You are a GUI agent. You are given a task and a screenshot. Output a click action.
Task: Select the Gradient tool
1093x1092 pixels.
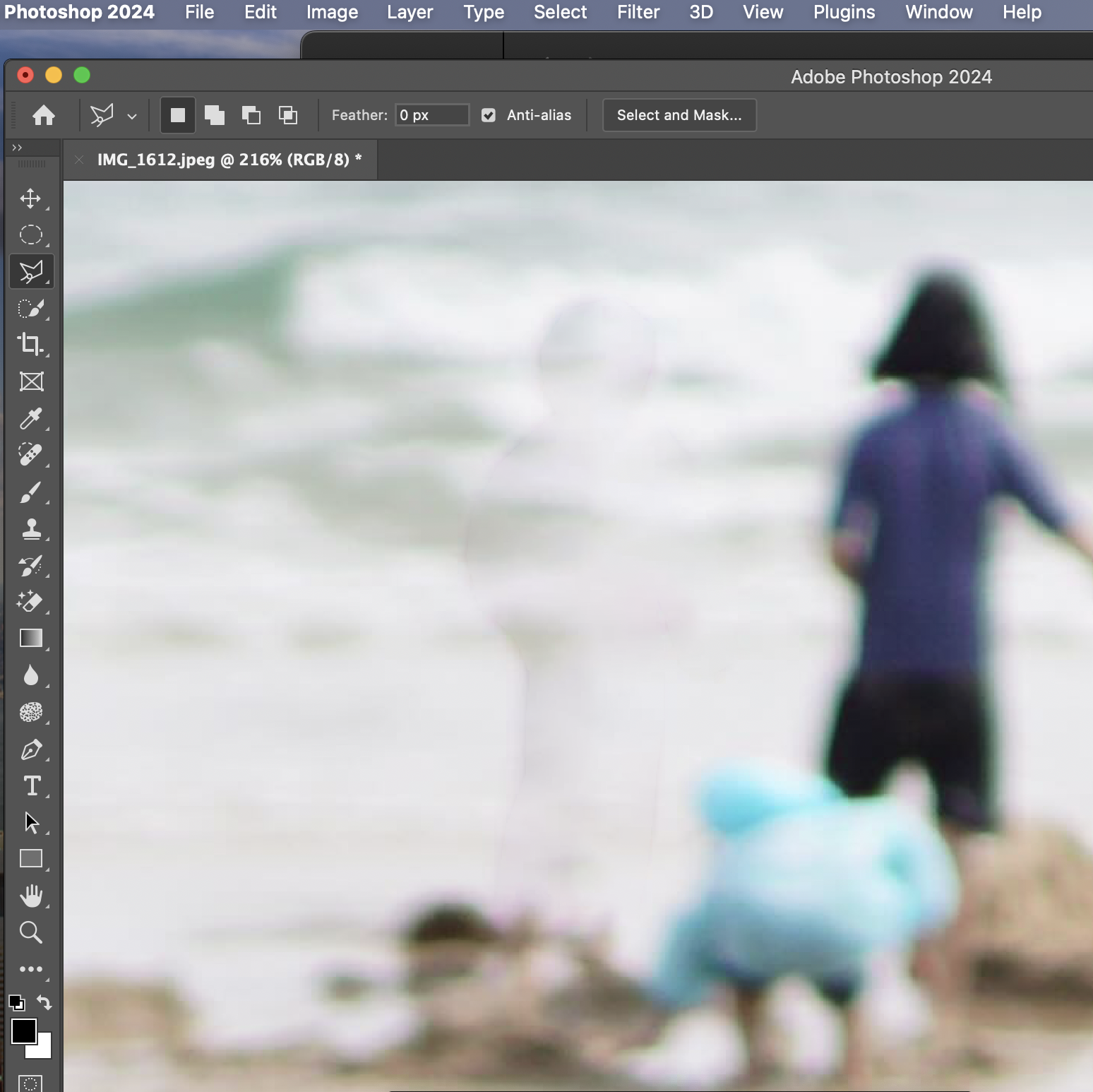[x=31, y=639]
